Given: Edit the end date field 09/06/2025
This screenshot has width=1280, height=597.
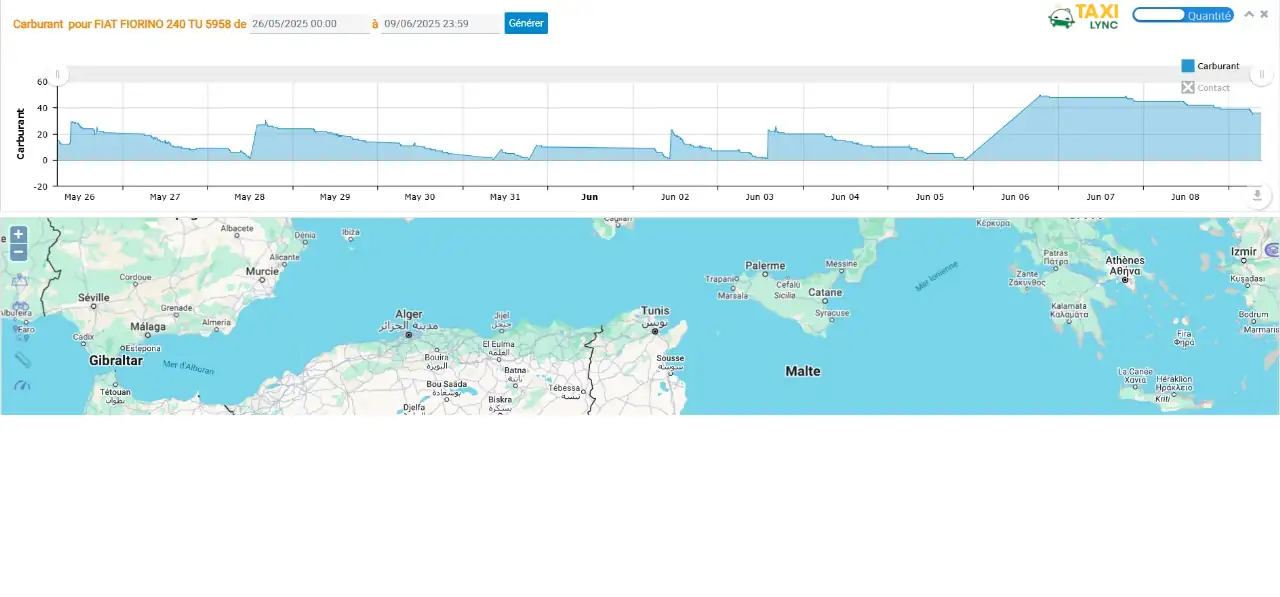Looking at the screenshot, I should (x=440, y=23).
